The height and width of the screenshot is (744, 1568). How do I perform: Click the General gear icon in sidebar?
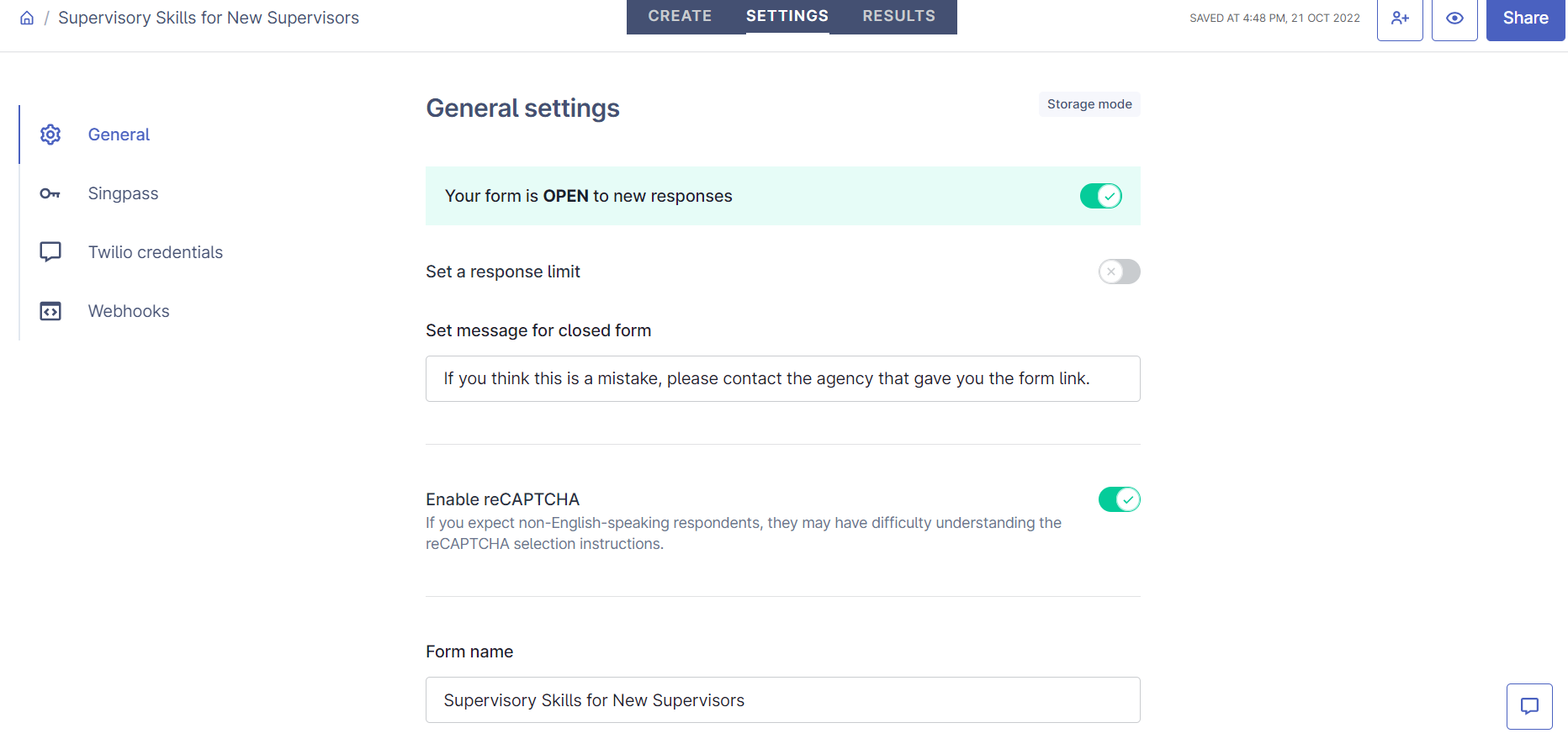(50, 135)
